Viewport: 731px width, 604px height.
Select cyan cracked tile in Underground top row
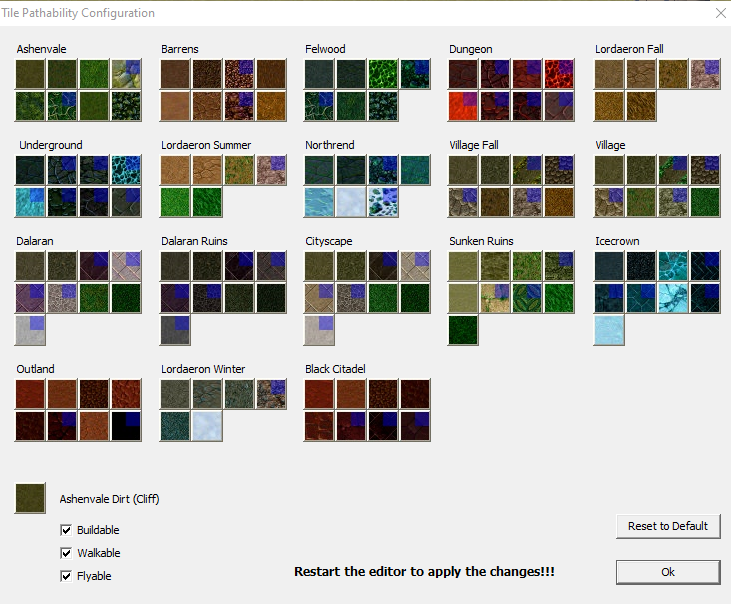(126, 170)
